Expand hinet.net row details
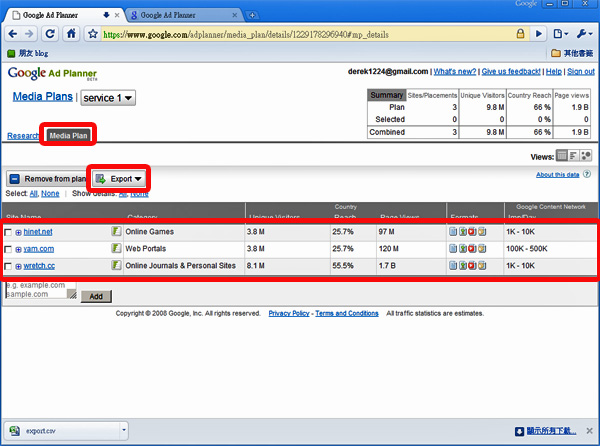 [18, 232]
